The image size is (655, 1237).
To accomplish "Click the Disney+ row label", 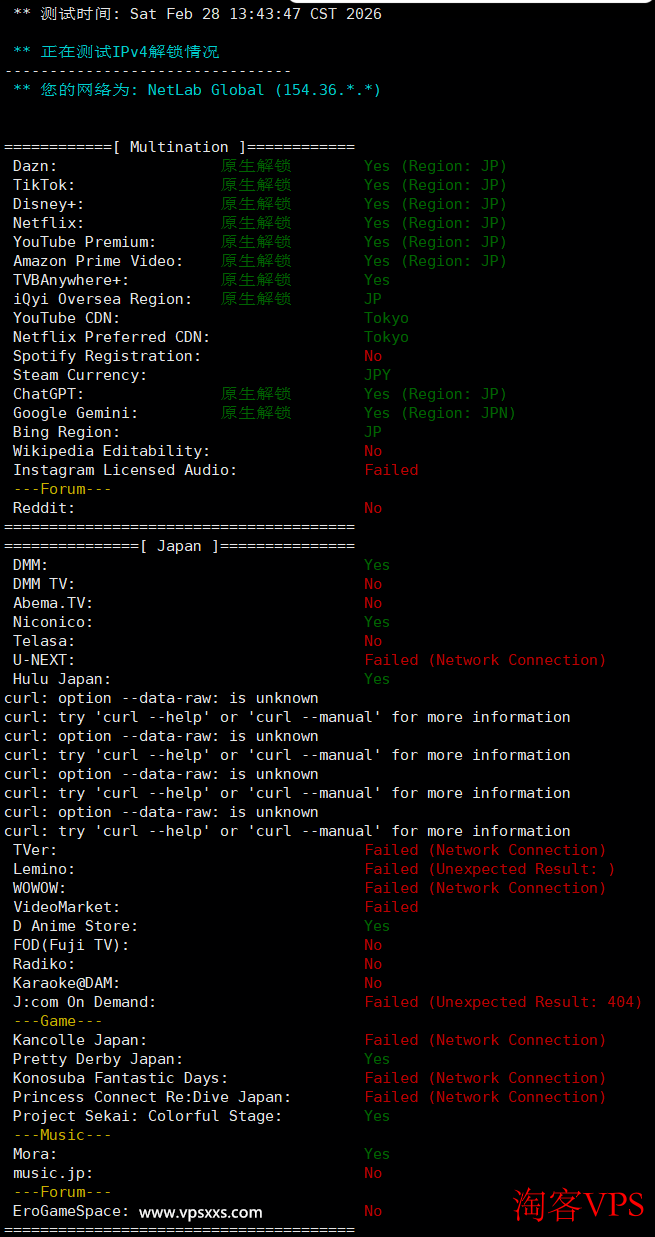I will [x=48, y=204].
